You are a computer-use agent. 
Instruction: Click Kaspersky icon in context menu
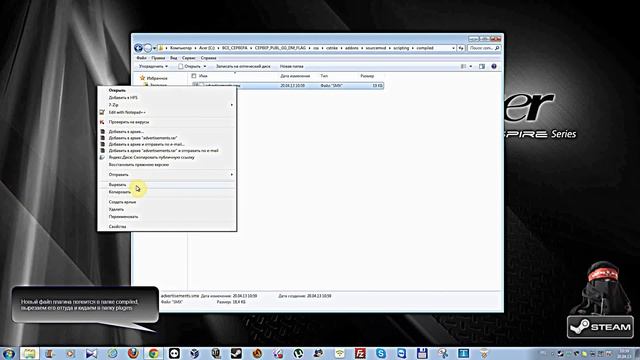coord(102,122)
